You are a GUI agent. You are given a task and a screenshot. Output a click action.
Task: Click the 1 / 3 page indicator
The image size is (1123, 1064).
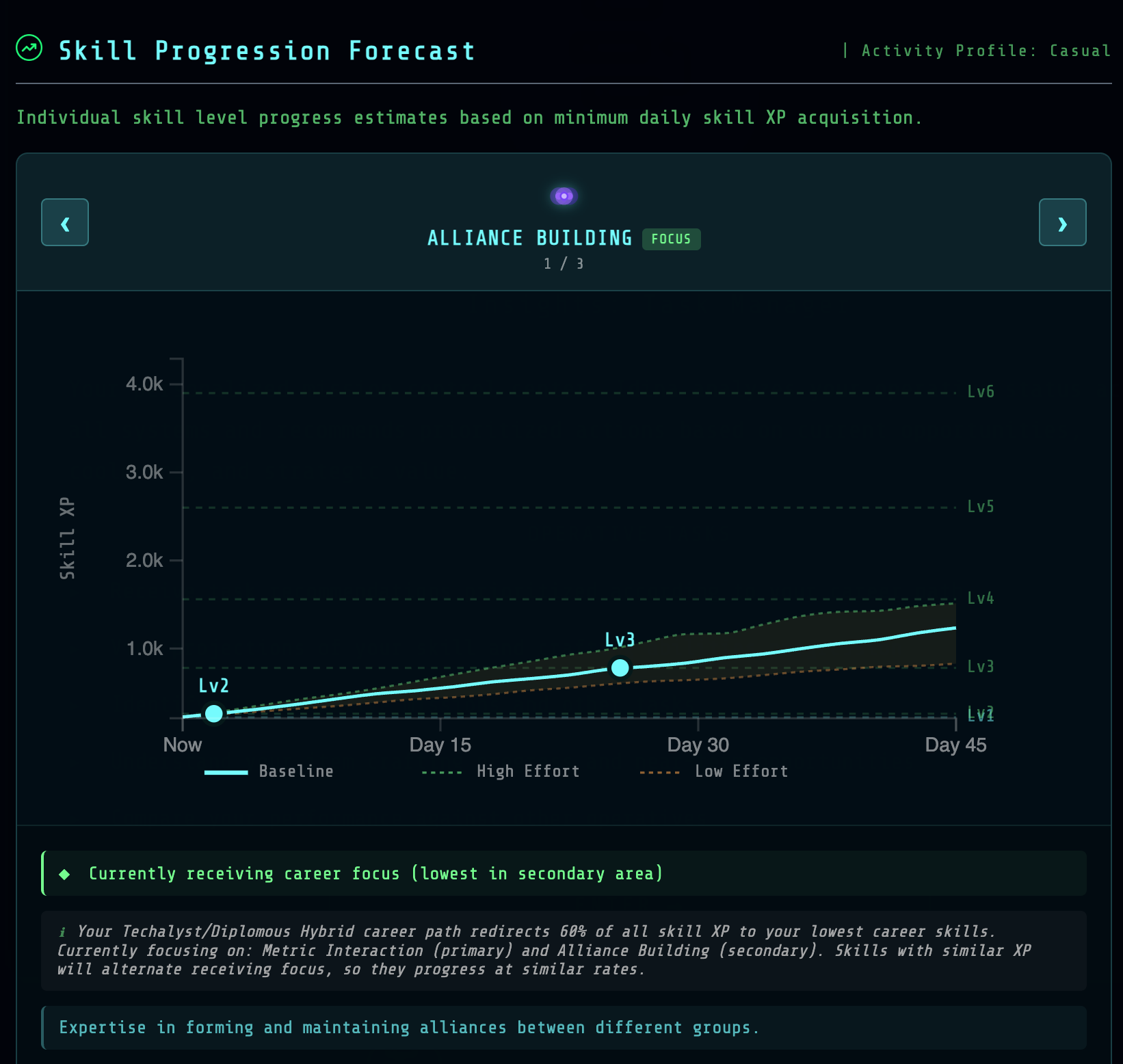tap(564, 264)
